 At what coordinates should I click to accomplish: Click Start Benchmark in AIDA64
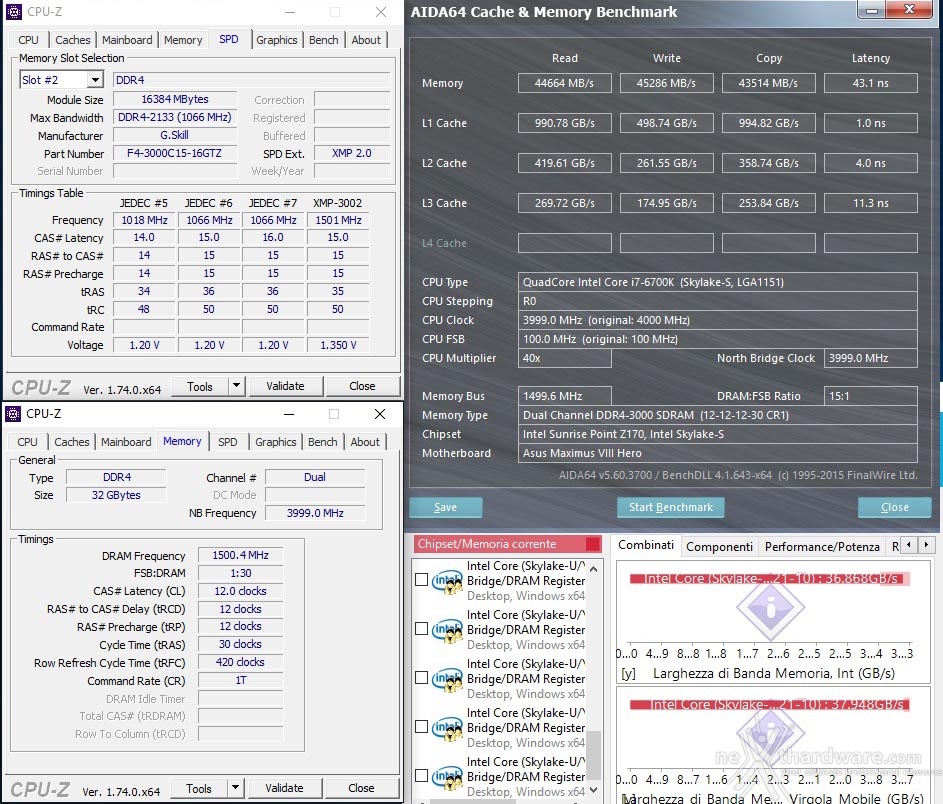[671, 507]
